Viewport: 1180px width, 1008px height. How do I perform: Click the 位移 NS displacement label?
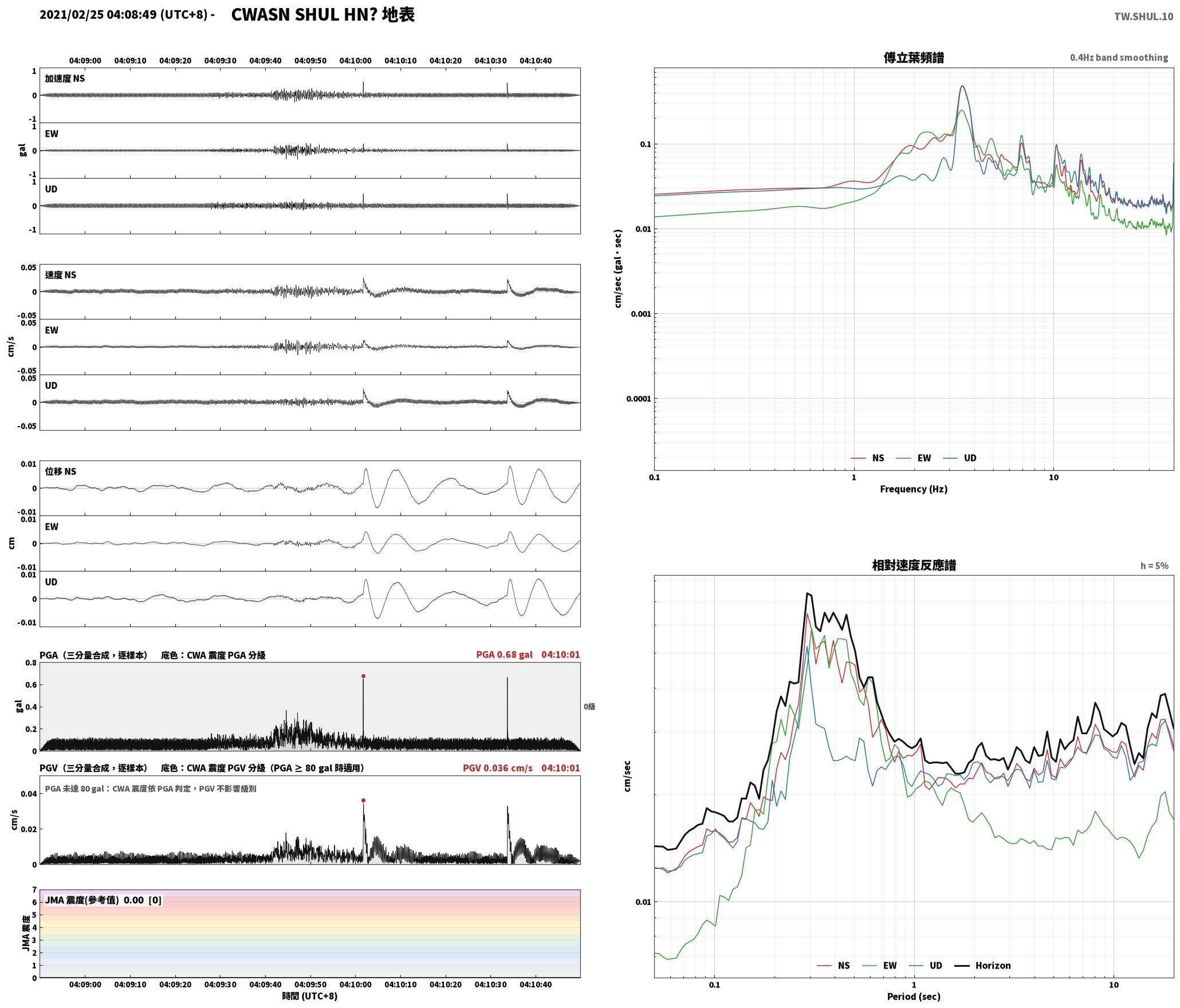click(x=61, y=471)
